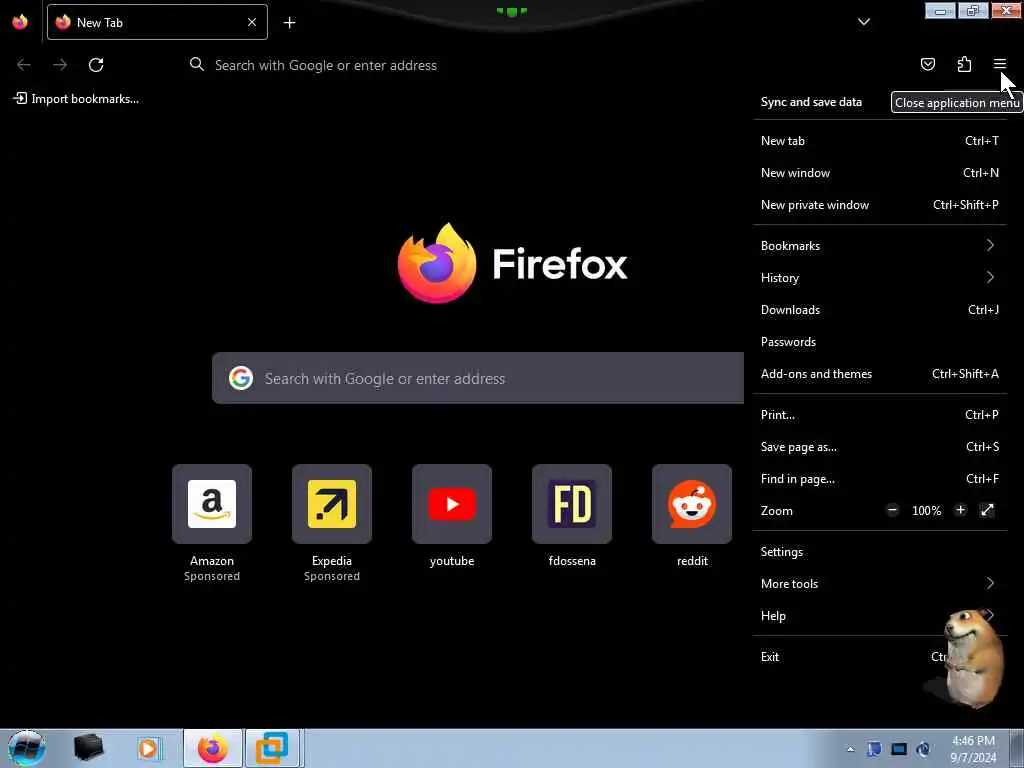Choose Exit from menu

pos(880,657)
